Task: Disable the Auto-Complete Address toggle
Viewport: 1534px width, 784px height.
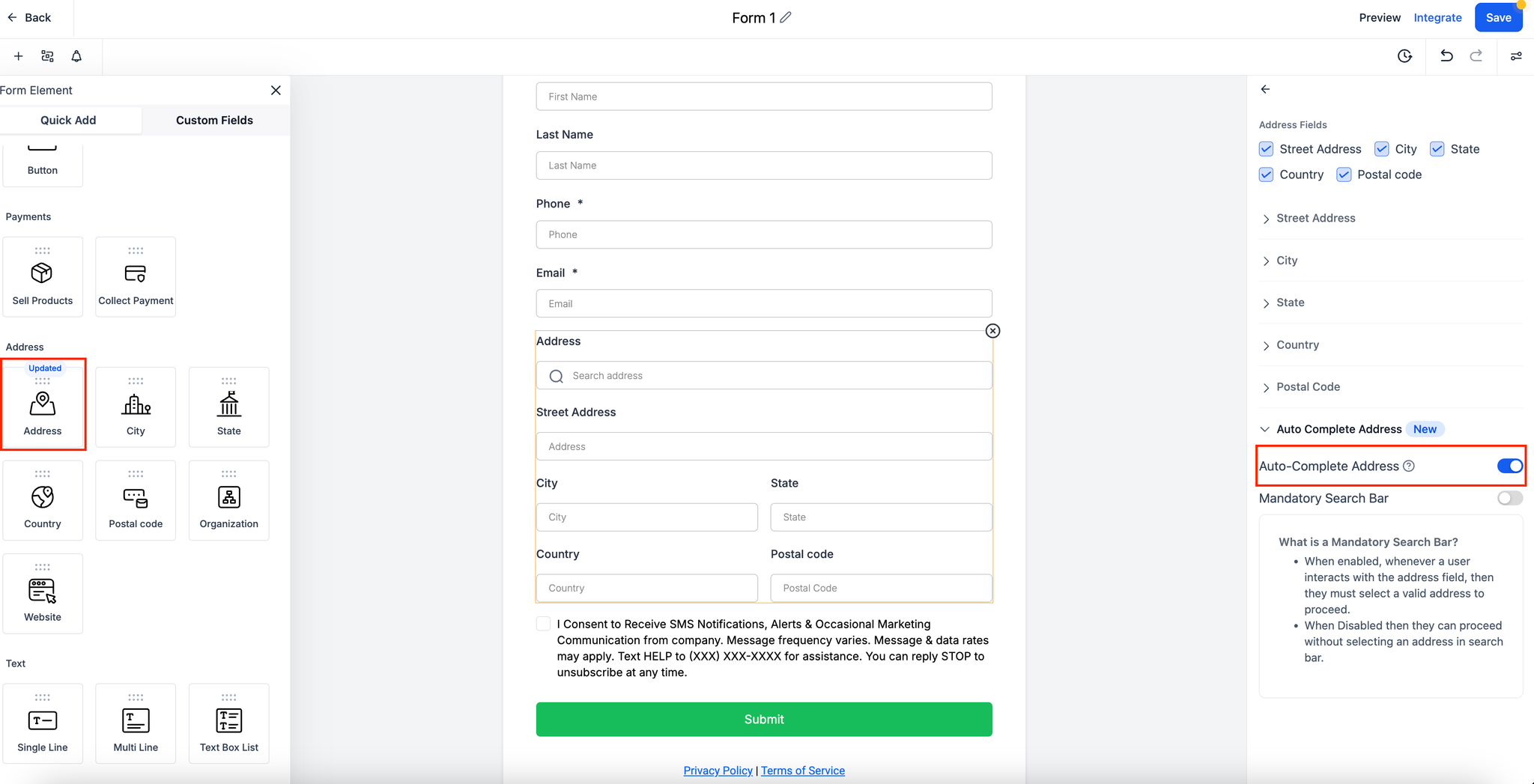Action: coord(1509,466)
